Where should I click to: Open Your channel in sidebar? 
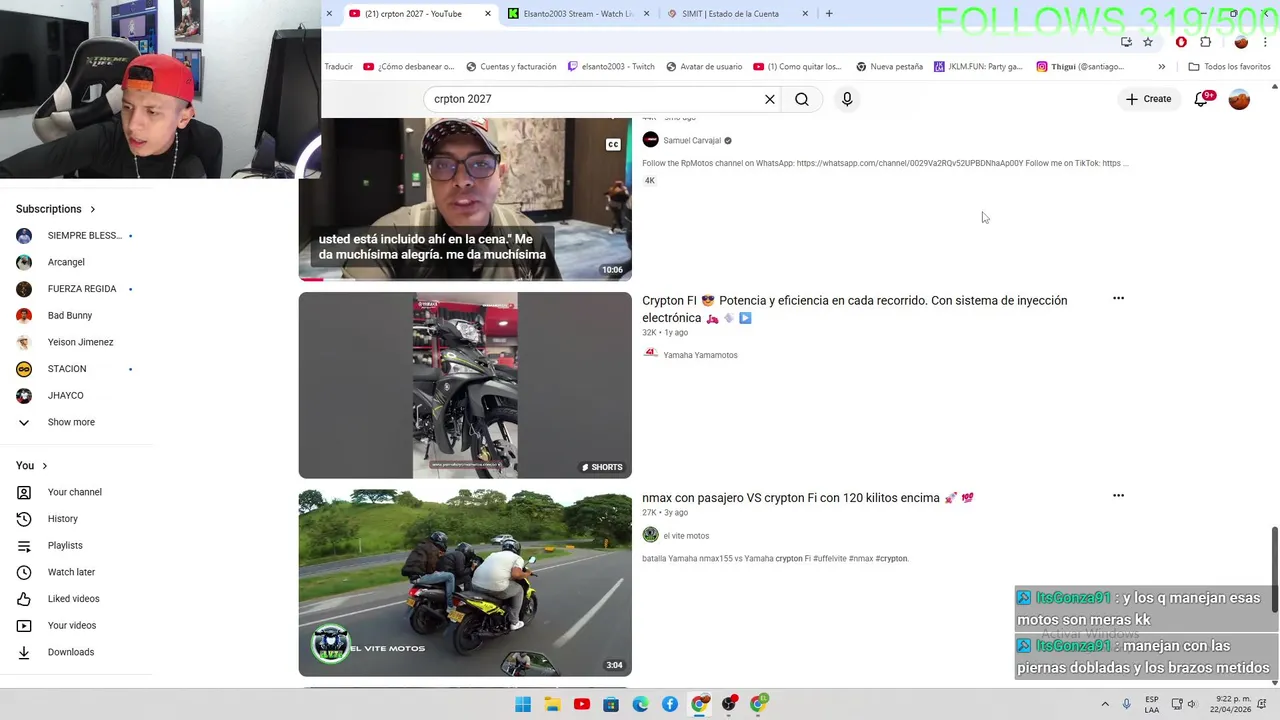[75, 492]
